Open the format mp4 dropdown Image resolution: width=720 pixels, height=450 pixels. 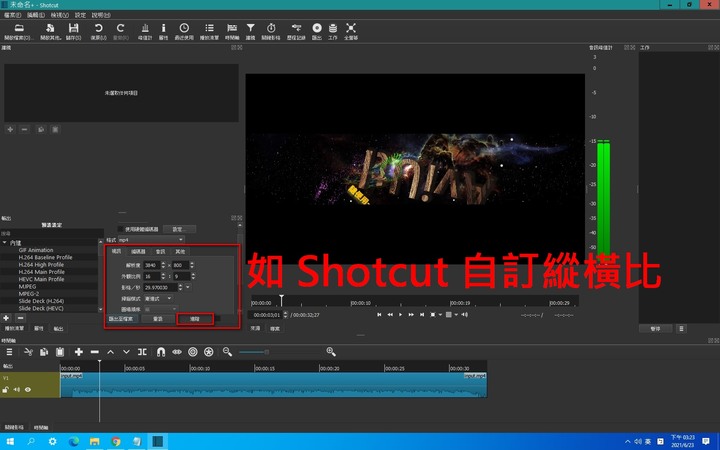151,240
